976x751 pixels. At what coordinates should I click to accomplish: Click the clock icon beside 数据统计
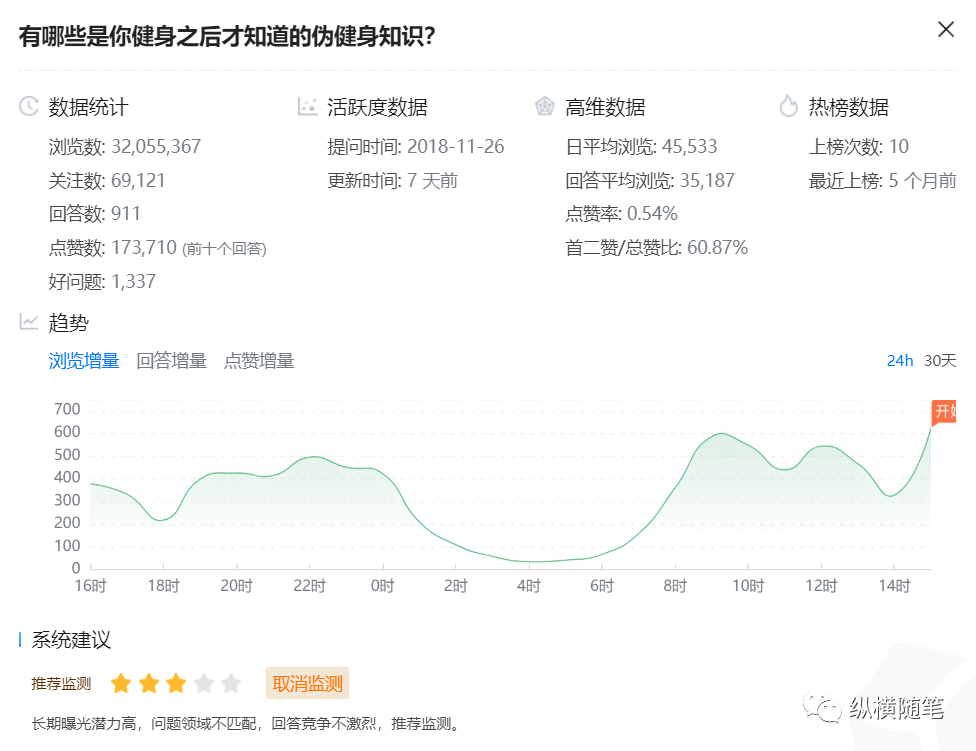click(26, 107)
